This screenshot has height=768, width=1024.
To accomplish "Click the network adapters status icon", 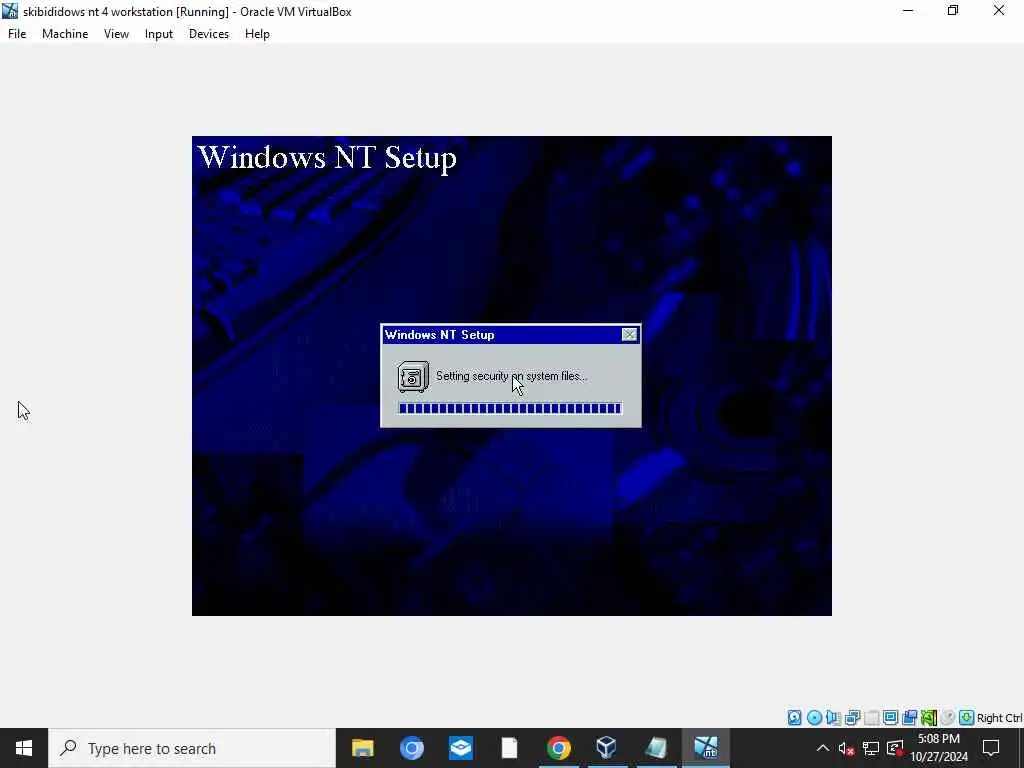I will (852, 718).
